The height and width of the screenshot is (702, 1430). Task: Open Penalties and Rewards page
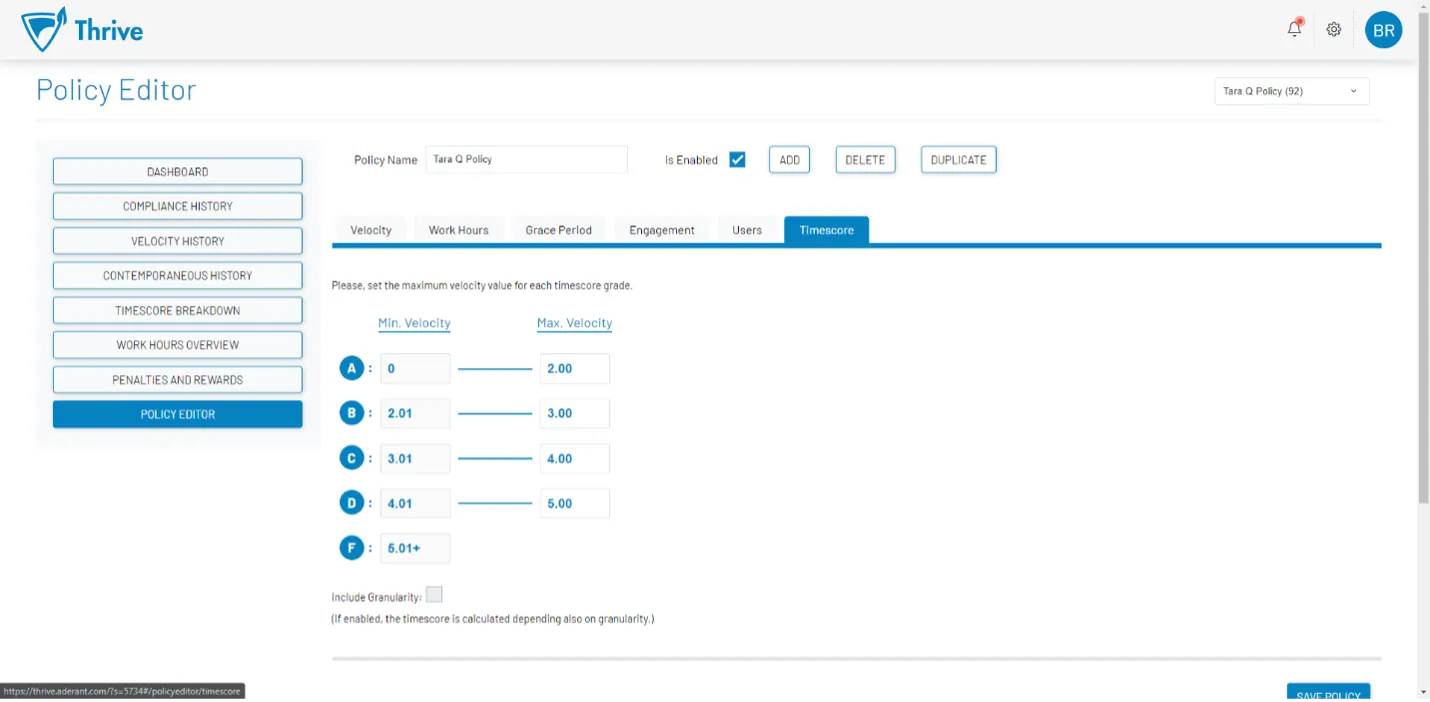[x=177, y=380]
